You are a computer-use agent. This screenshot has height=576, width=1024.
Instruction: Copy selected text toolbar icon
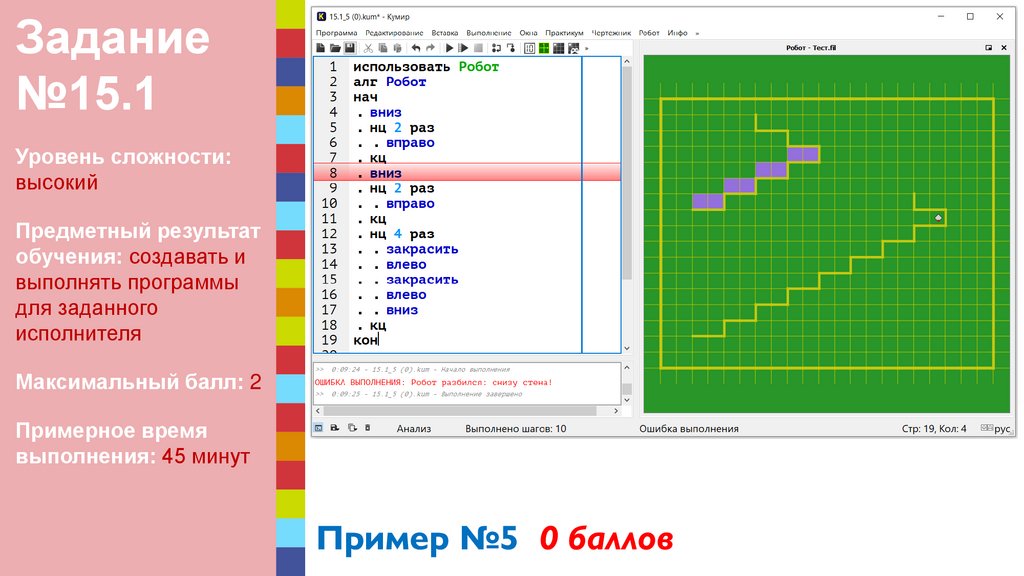[383, 48]
